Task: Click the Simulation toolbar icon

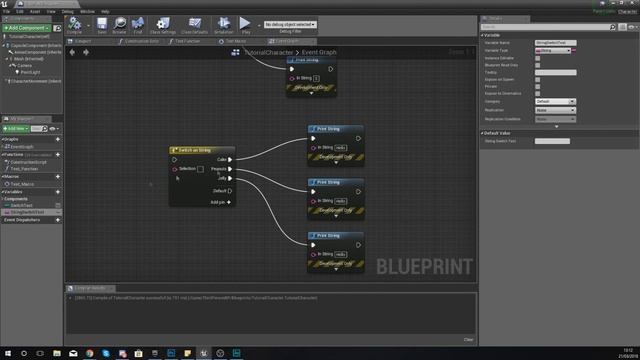Action: pos(224,24)
